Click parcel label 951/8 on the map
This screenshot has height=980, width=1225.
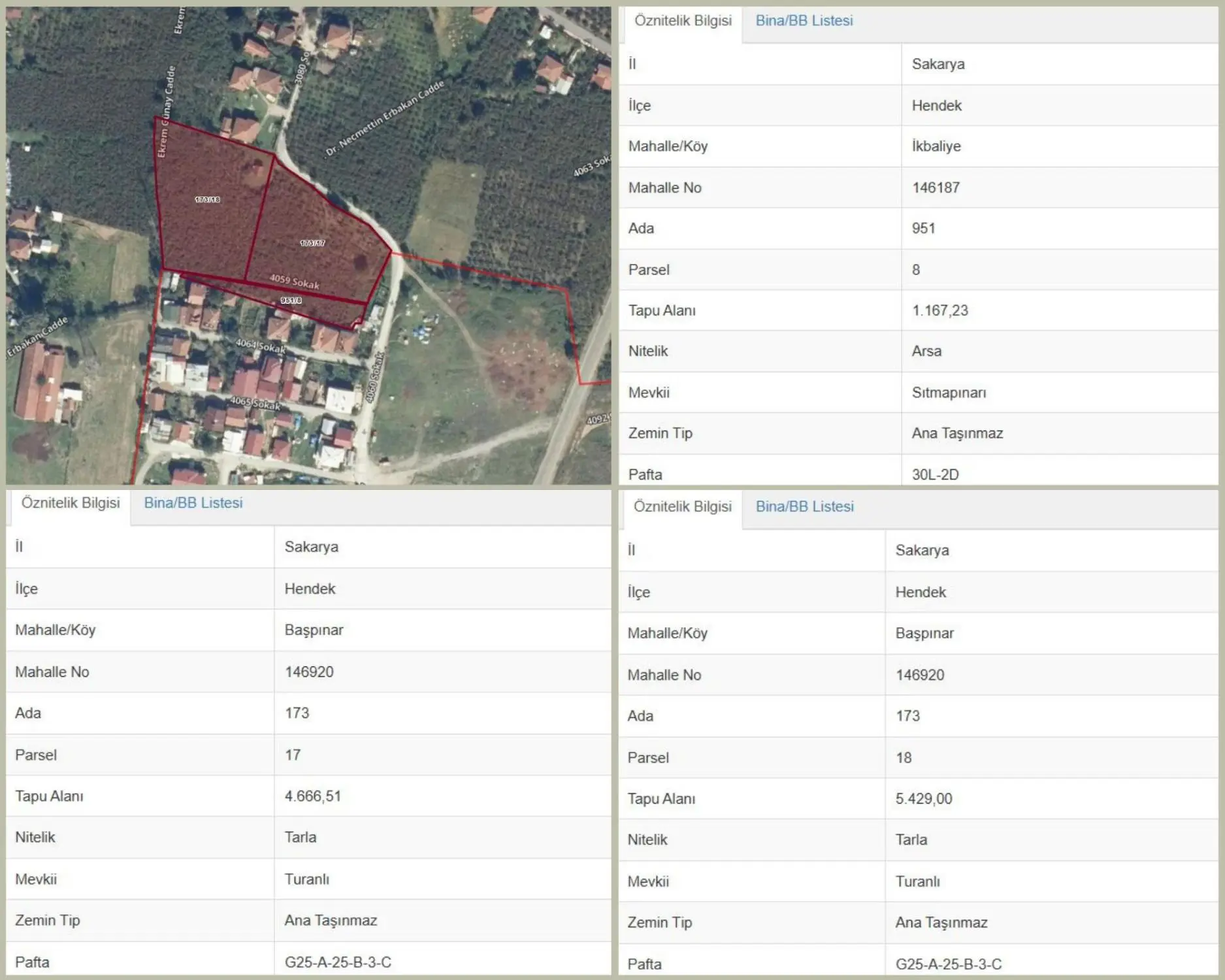(x=291, y=301)
